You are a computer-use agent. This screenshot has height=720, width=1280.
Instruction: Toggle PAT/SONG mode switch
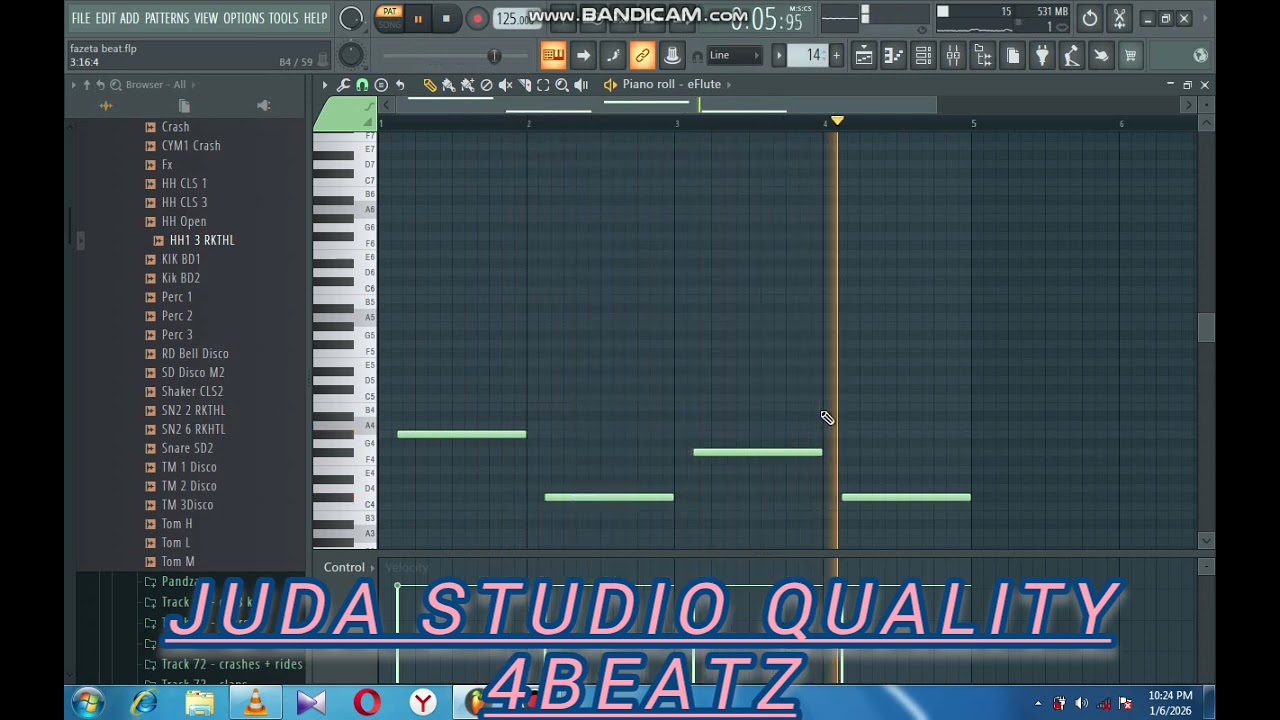point(389,18)
